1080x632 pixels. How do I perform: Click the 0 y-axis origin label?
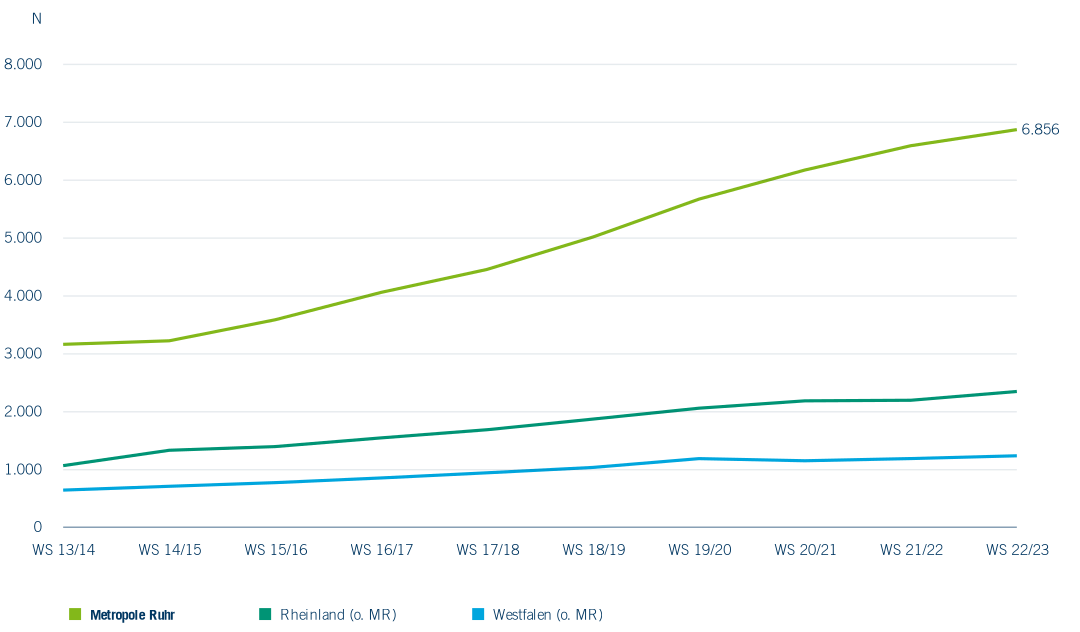(x=37, y=527)
